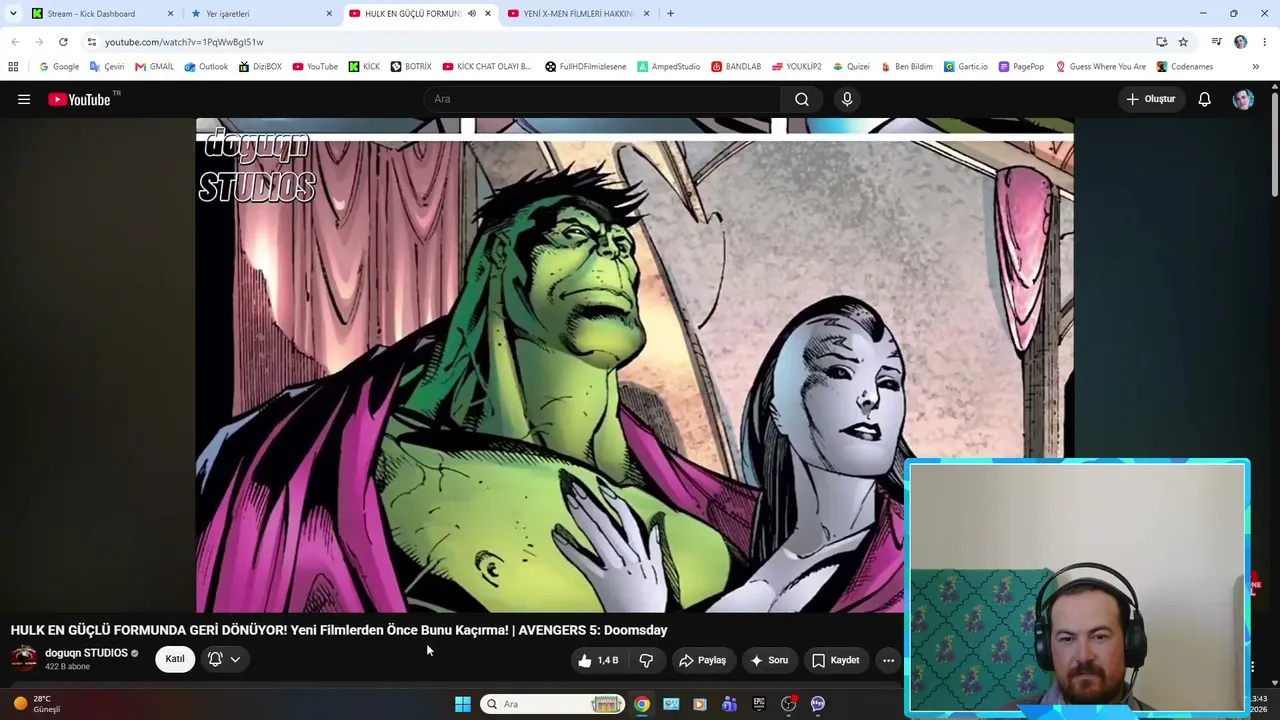Screen dimensions: 1280x720
Task: Open more actions three-dot menu under video
Action: point(888,660)
